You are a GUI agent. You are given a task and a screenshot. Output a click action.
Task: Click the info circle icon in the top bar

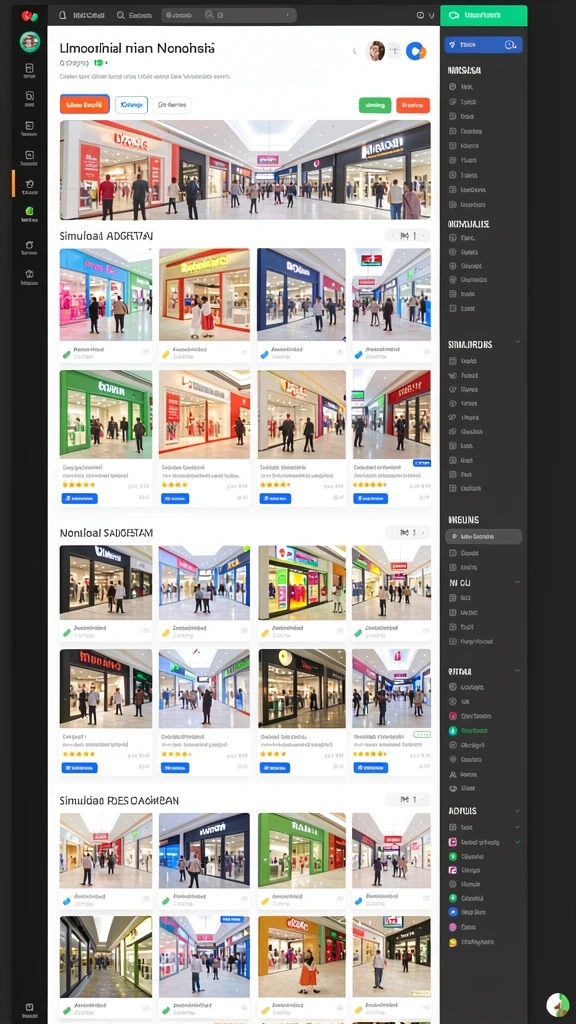click(x=420, y=15)
